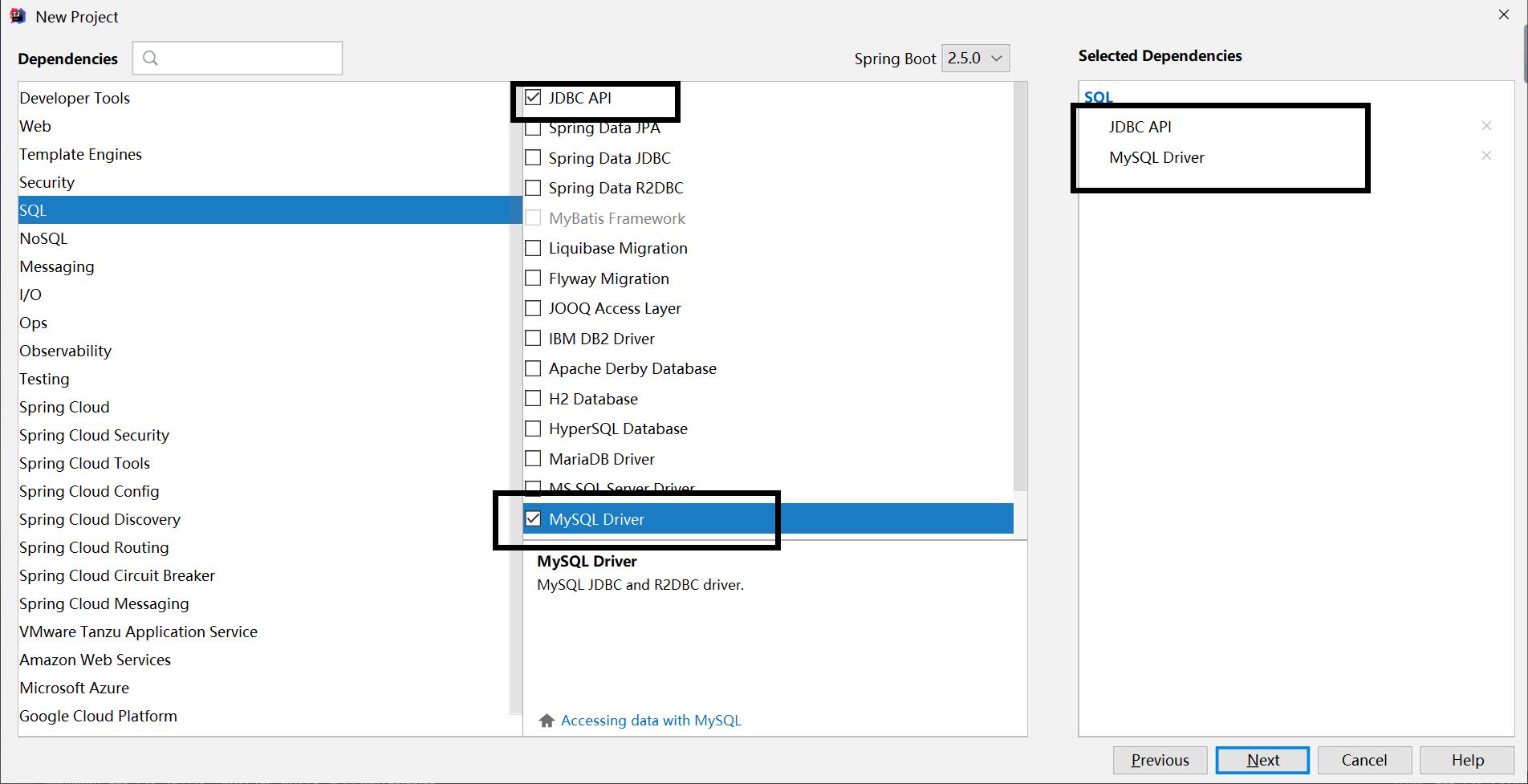Select JDBC API in Selected Dependencies list
This screenshot has height=784, width=1528.
[x=1140, y=127]
